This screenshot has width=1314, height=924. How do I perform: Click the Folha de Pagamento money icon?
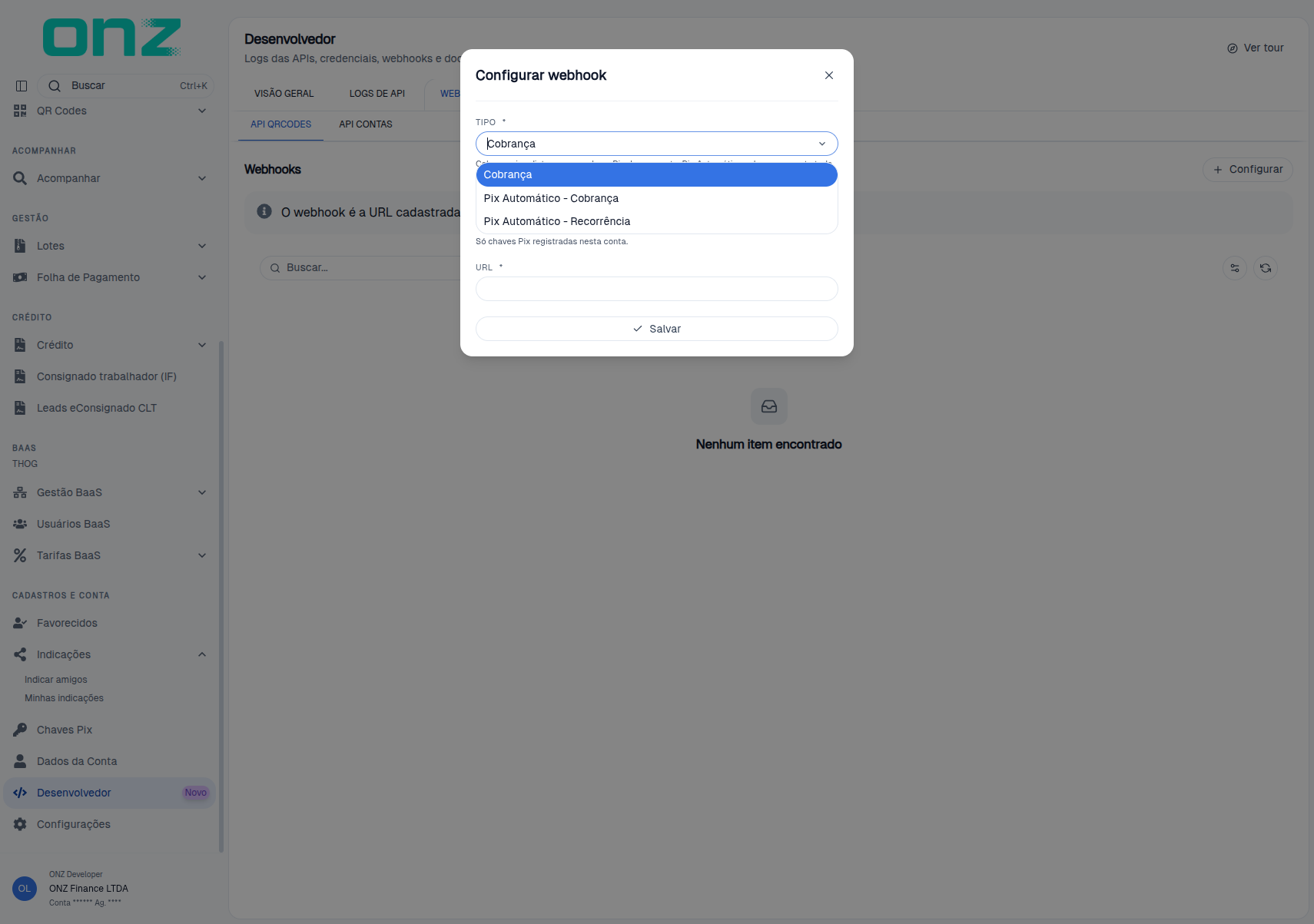pos(20,277)
